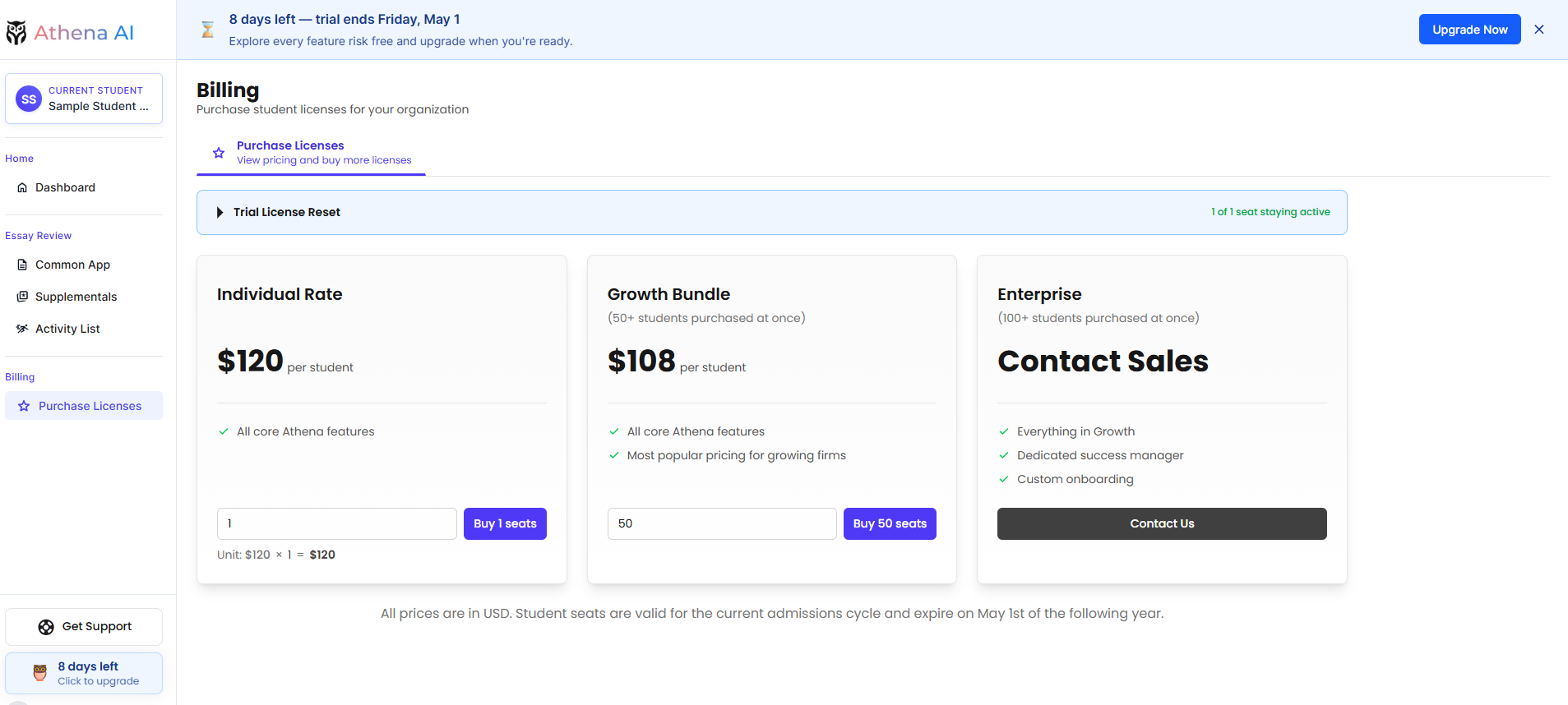1568x705 pixels.
Task: Click the Supplementals icon in sidebar
Action: (22, 297)
